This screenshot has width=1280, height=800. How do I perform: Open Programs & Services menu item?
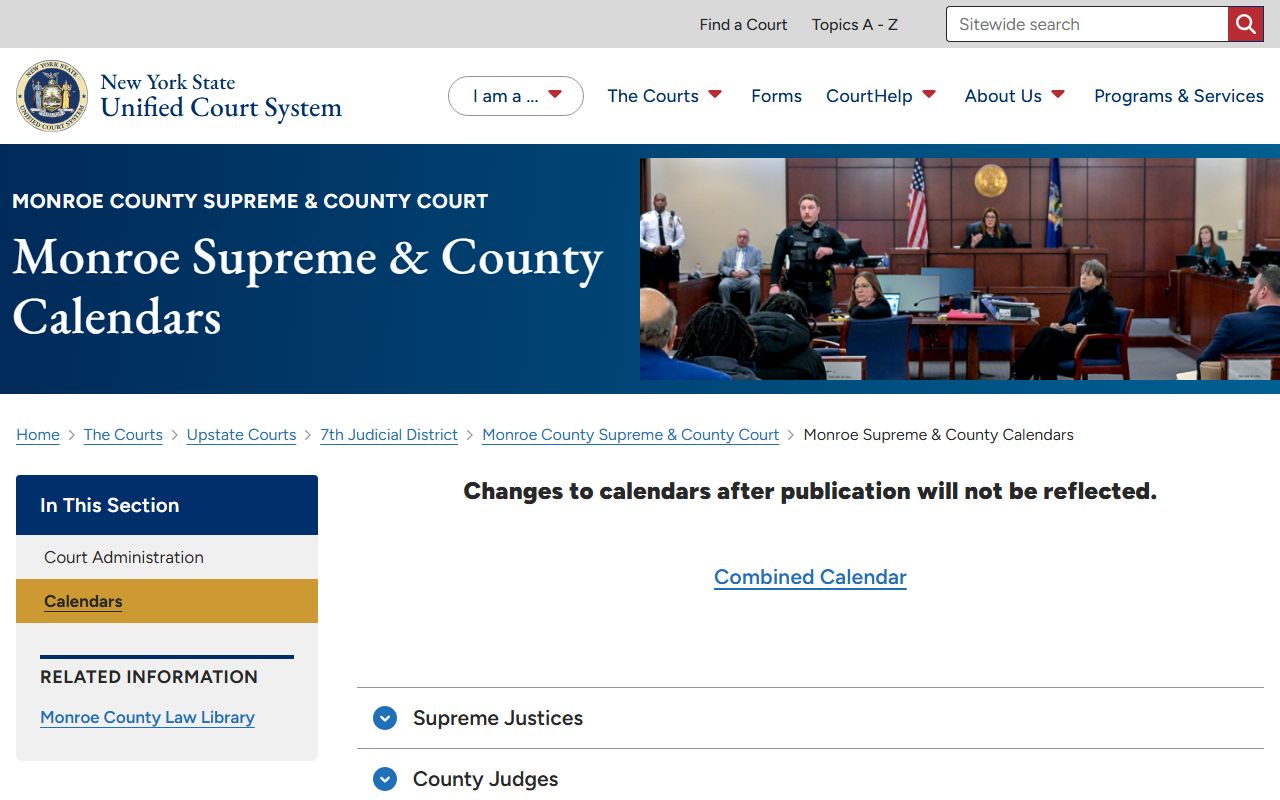[x=1179, y=96]
